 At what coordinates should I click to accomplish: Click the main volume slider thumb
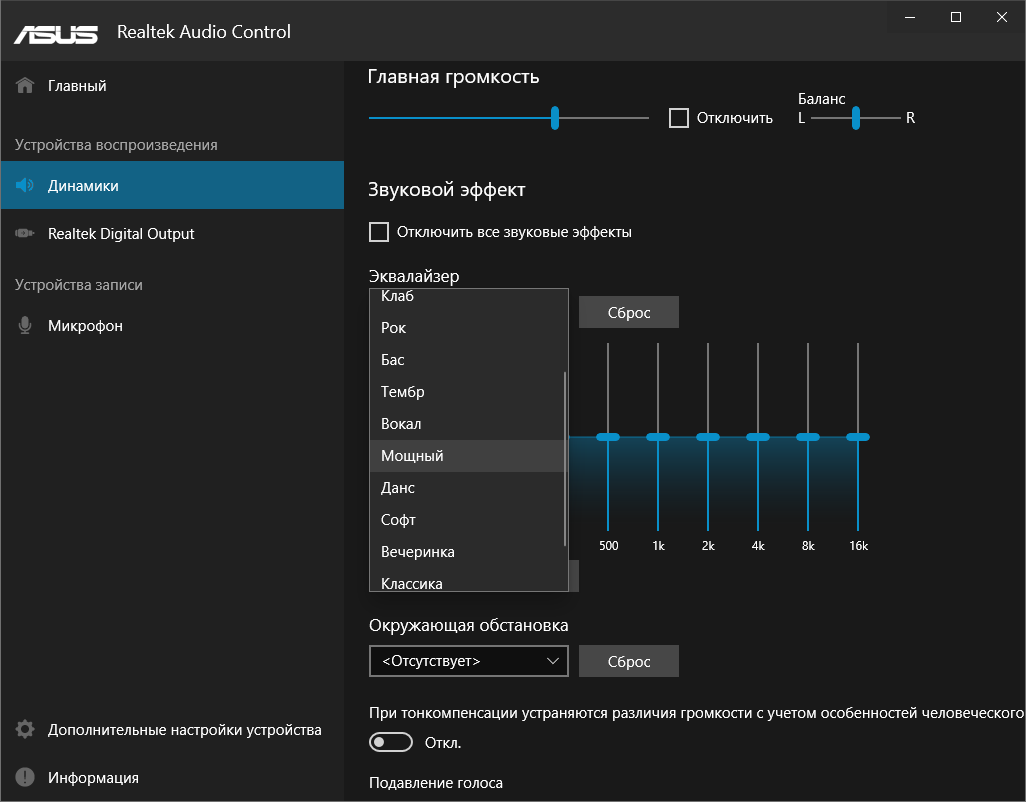(x=554, y=118)
